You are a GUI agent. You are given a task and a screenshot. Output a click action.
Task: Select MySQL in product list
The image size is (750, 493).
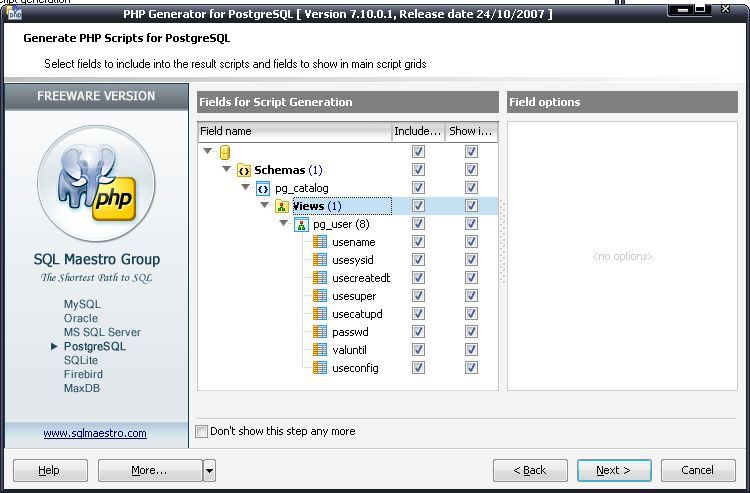[82, 304]
